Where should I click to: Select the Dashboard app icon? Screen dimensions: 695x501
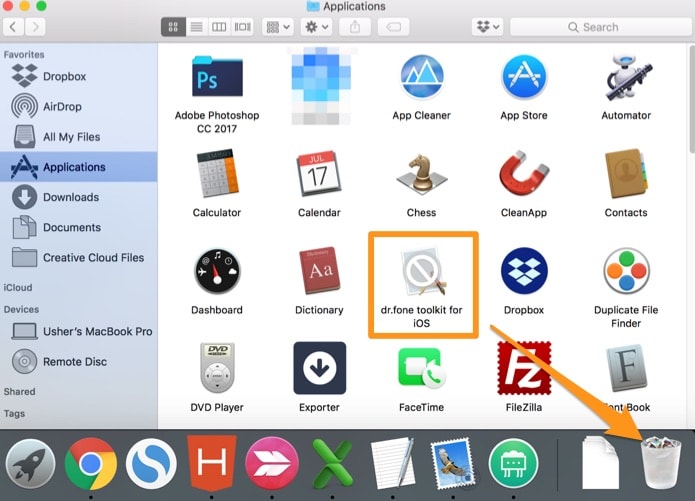217,271
